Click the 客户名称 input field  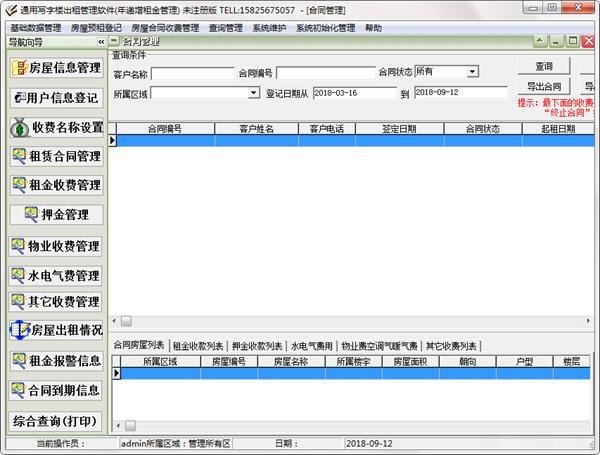point(192,73)
